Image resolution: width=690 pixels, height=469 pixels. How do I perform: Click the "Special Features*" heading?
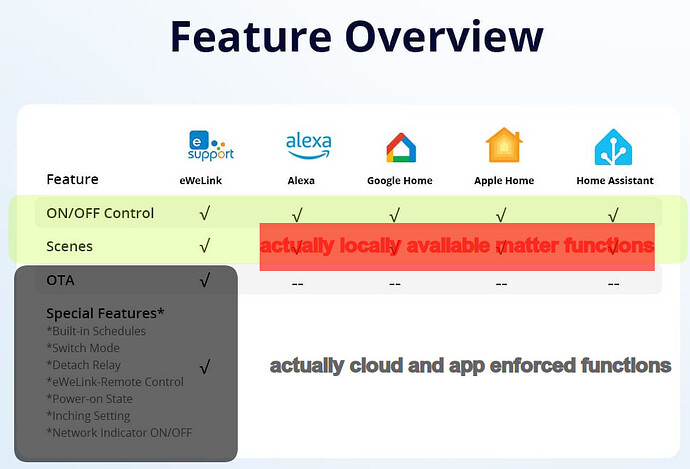[105, 313]
